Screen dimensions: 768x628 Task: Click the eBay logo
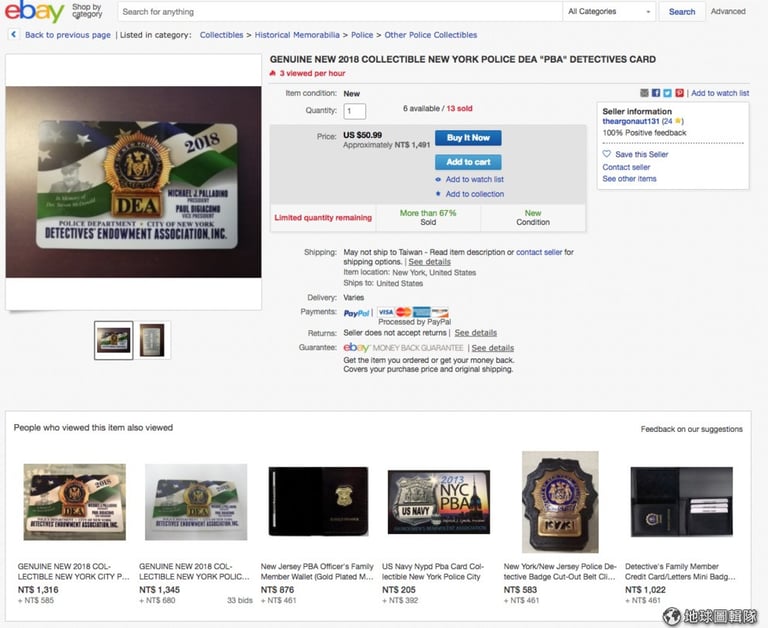(34, 11)
